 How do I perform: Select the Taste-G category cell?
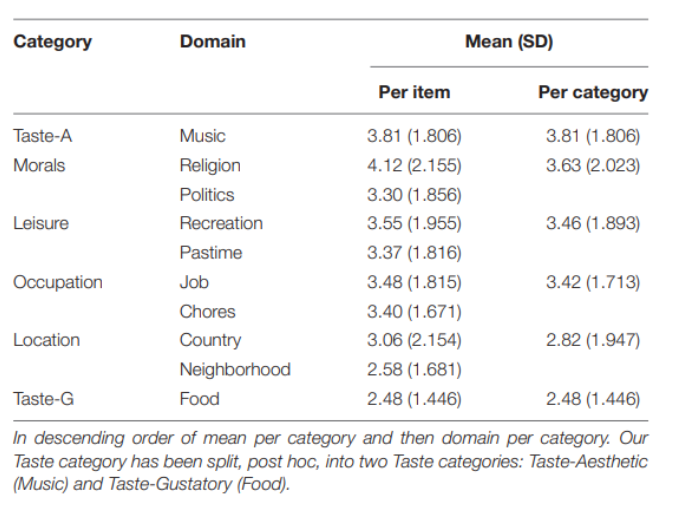[x=43, y=399]
